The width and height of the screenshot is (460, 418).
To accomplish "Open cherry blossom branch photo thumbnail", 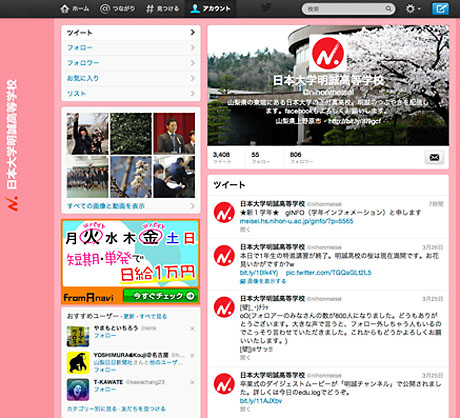I will point(131,177).
